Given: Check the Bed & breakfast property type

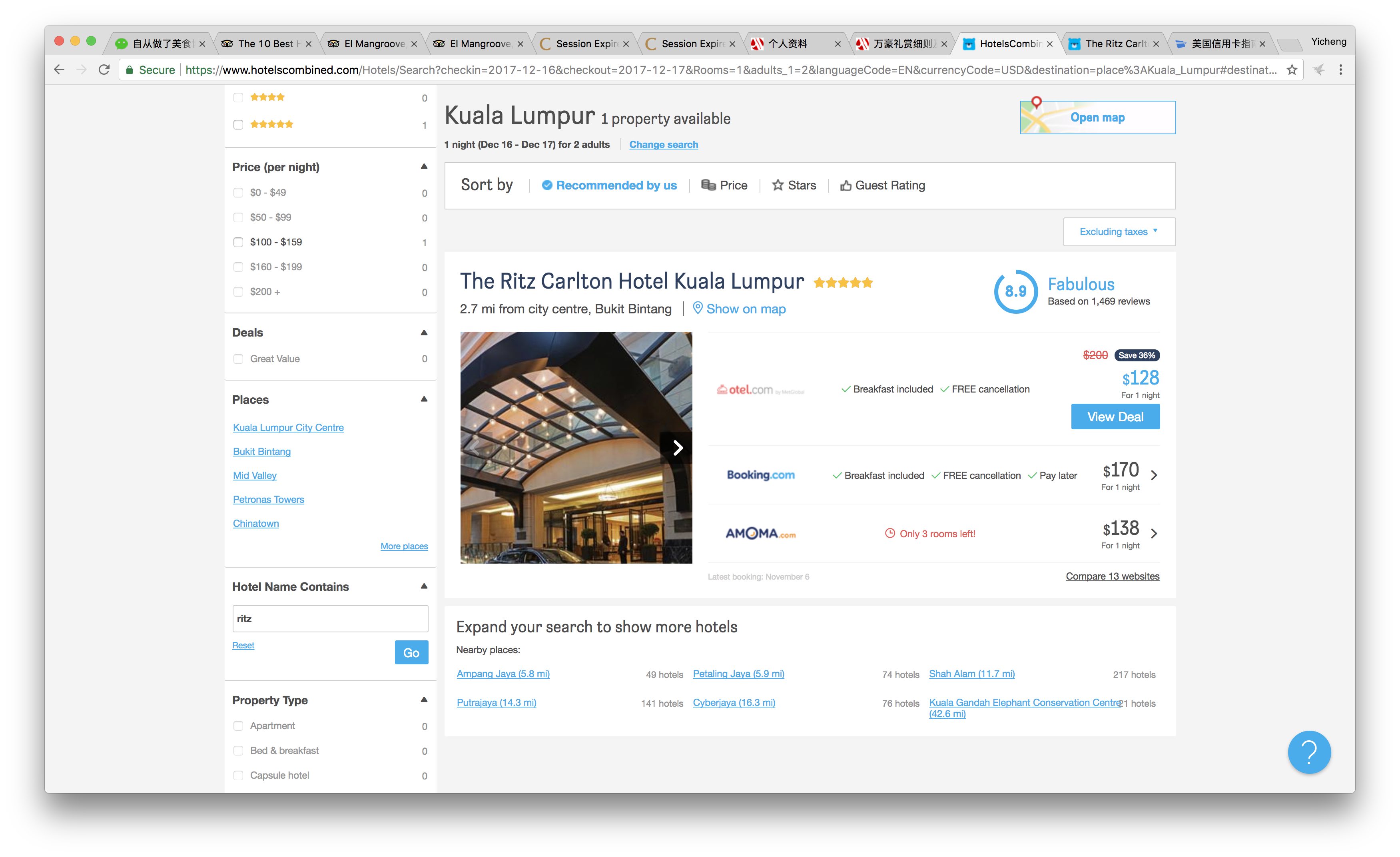Looking at the screenshot, I should (238, 751).
